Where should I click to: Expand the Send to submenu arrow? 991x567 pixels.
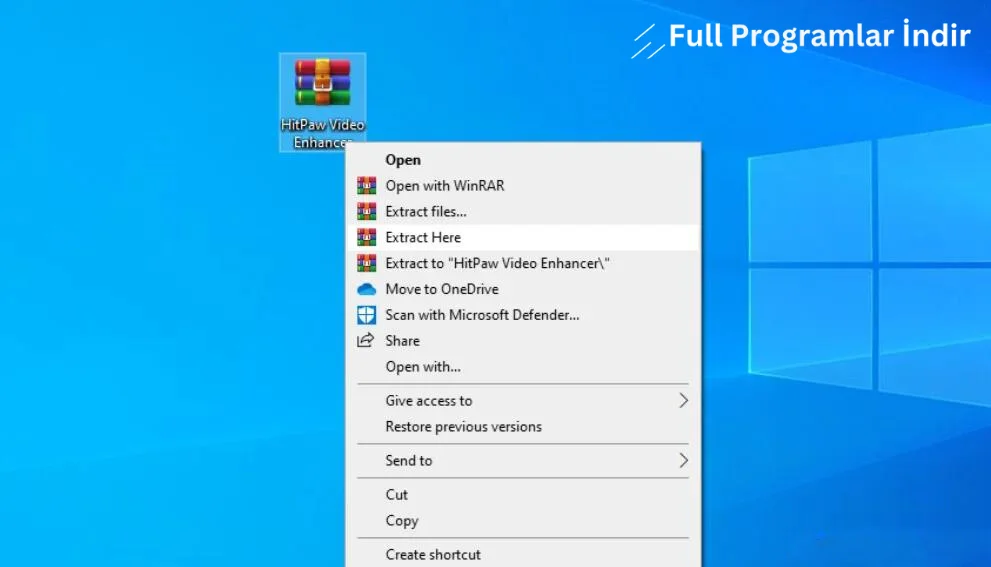coord(683,460)
